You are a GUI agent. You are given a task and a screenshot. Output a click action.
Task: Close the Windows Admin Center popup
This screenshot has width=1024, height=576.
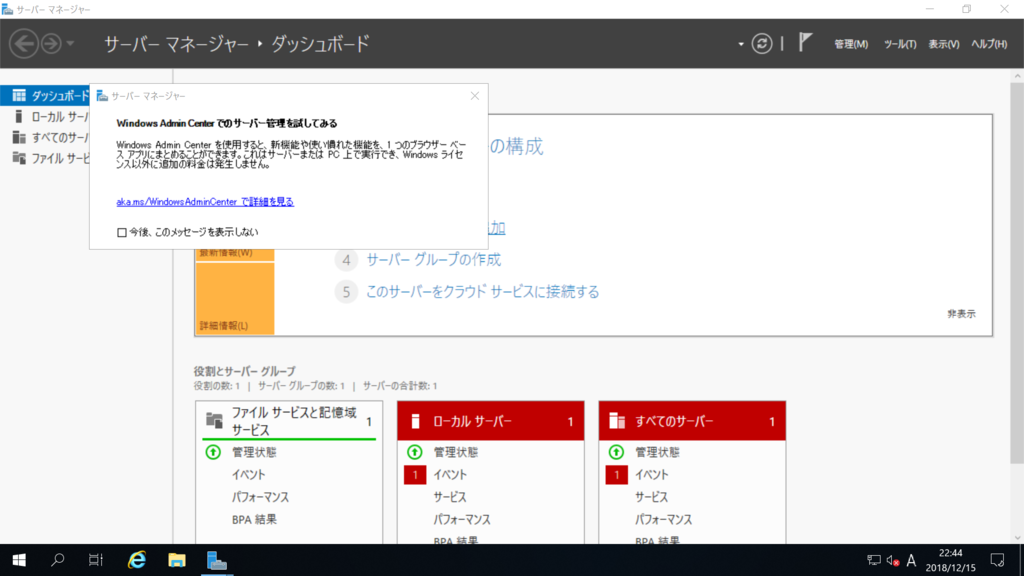tap(475, 96)
